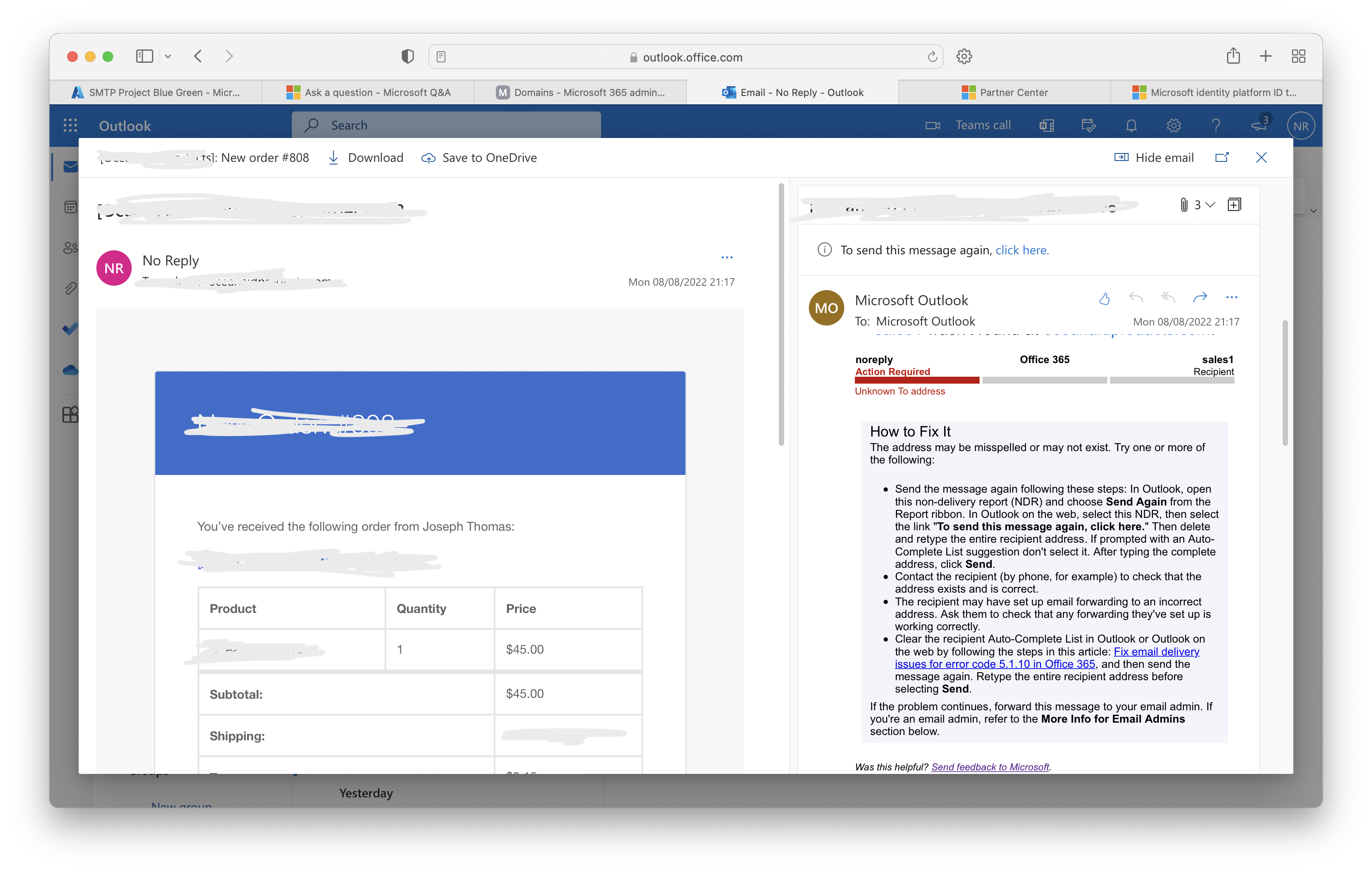Open People in the left rail
The width and height of the screenshot is (1372, 873).
pyautogui.click(x=70, y=248)
